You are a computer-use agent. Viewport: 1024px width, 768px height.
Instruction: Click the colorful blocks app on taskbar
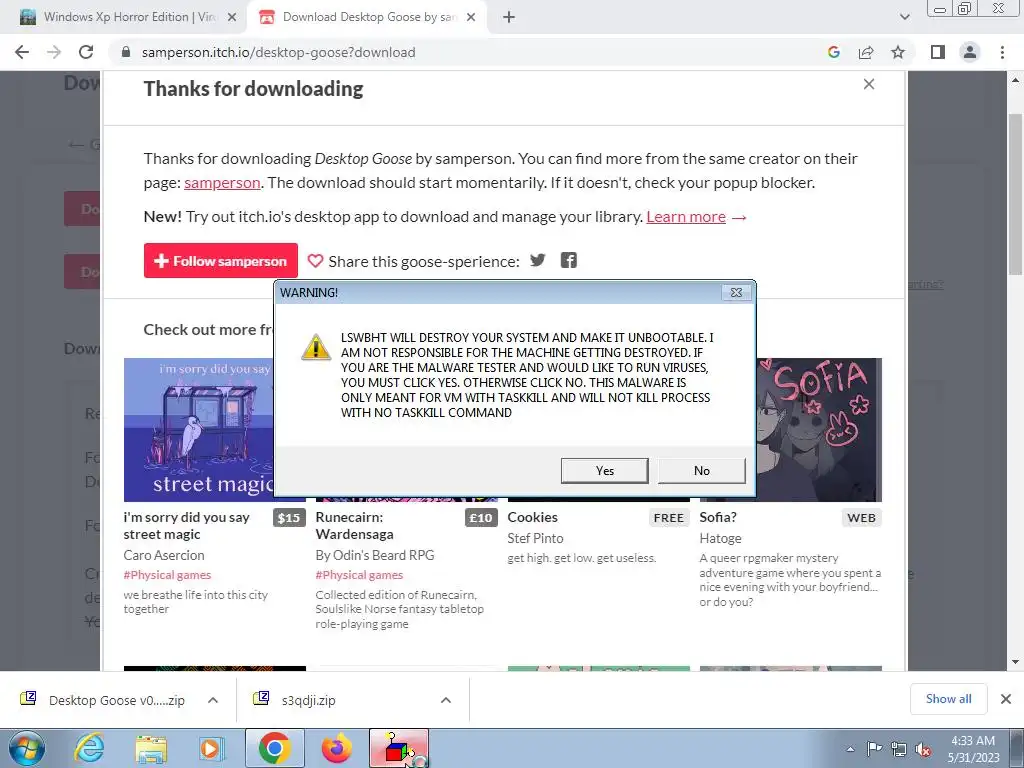(x=399, y=748)
